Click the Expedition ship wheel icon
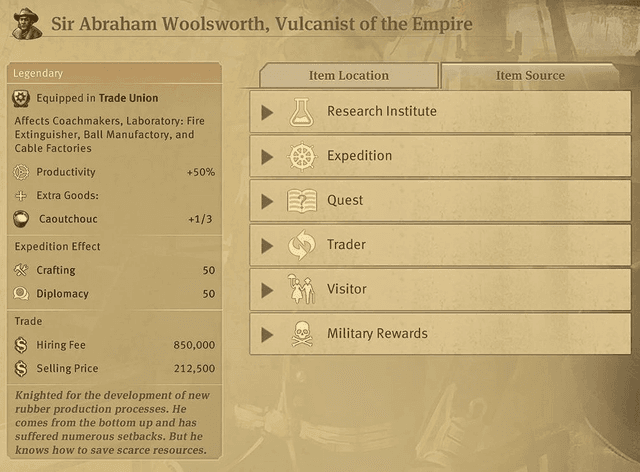The height and width of the screenshot is (472, 640). click(302, 156)
